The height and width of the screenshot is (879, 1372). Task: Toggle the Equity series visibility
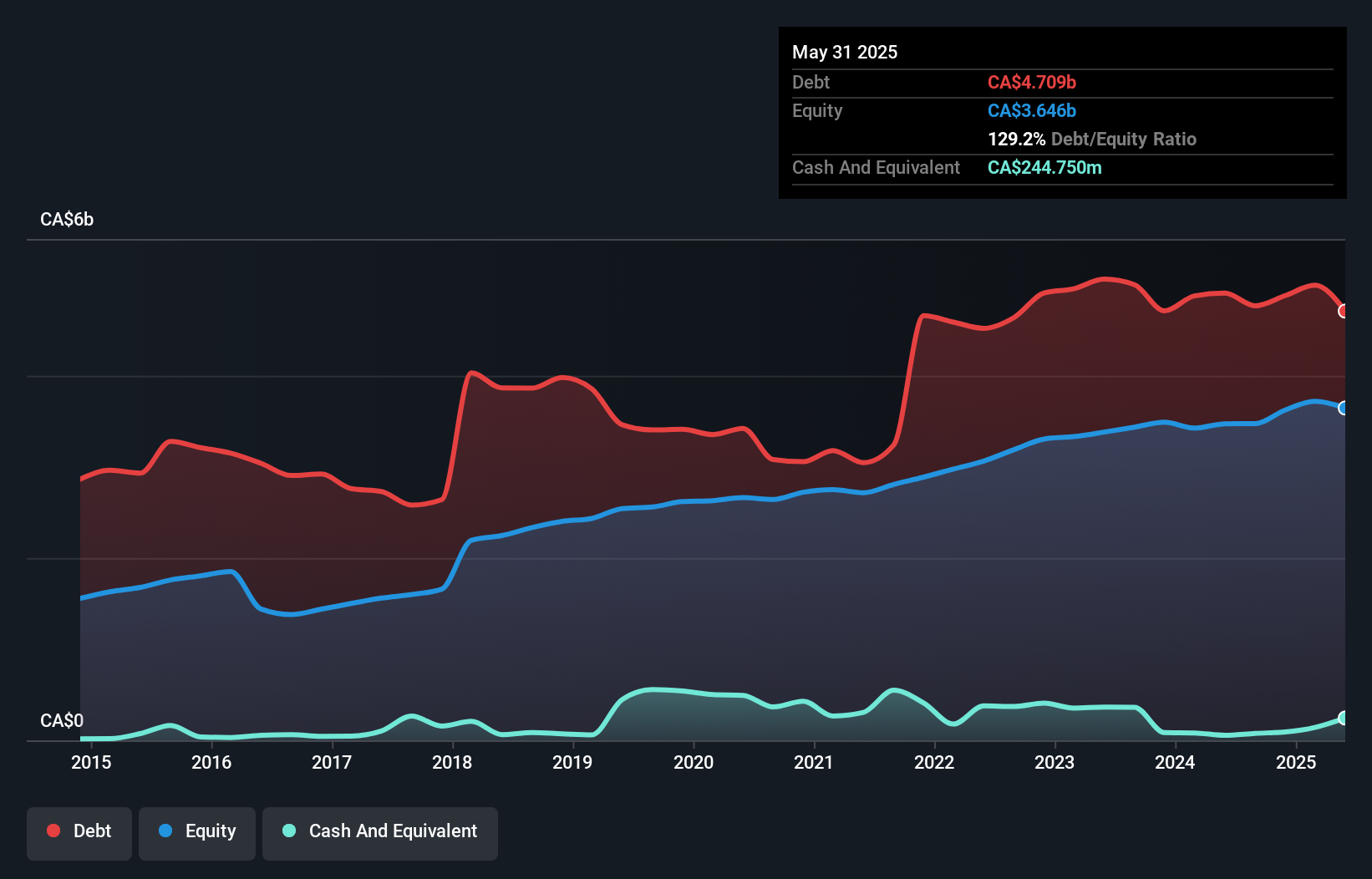coord(197,833)
